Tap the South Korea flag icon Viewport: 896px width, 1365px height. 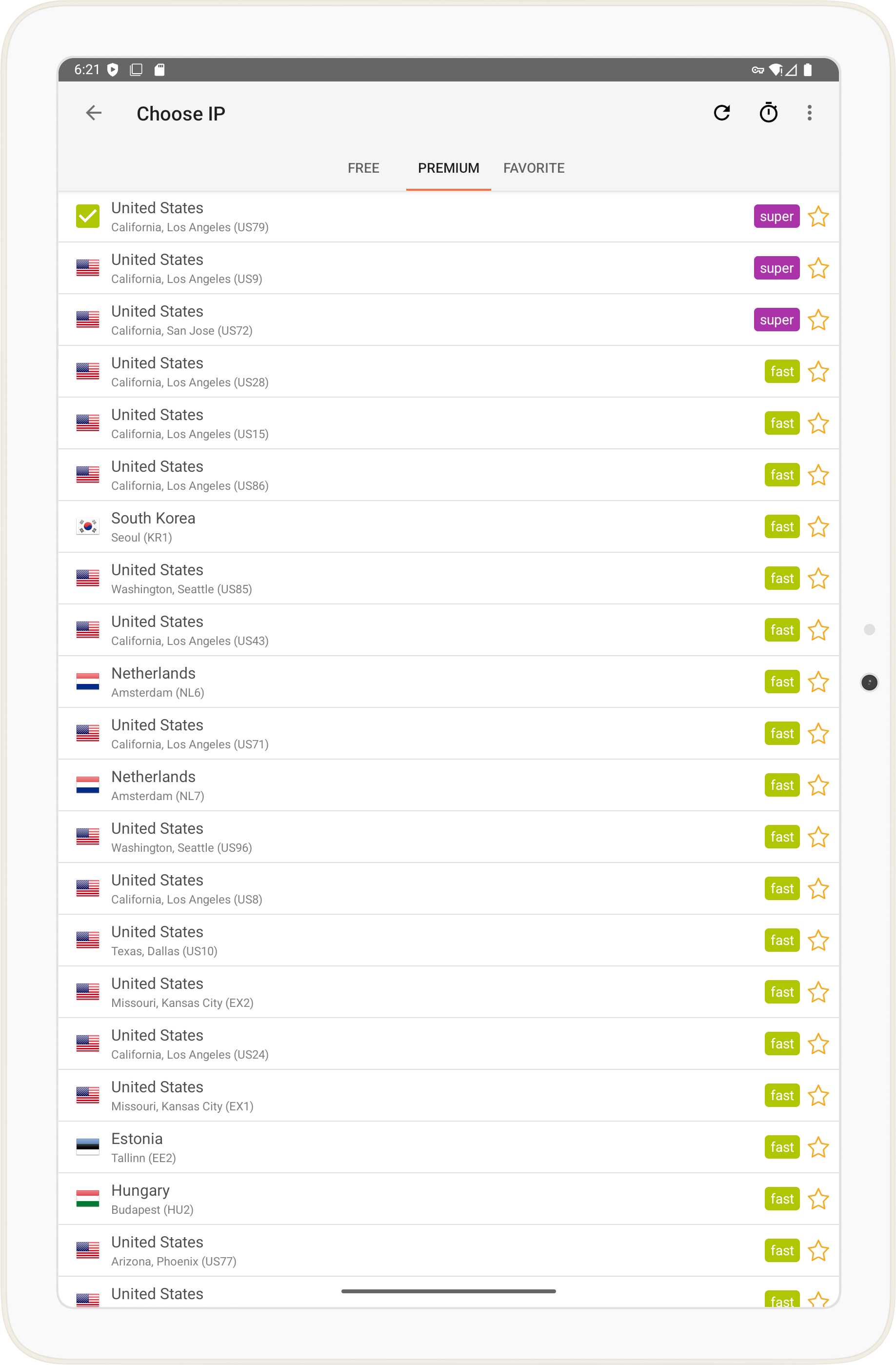coord(88,526)
